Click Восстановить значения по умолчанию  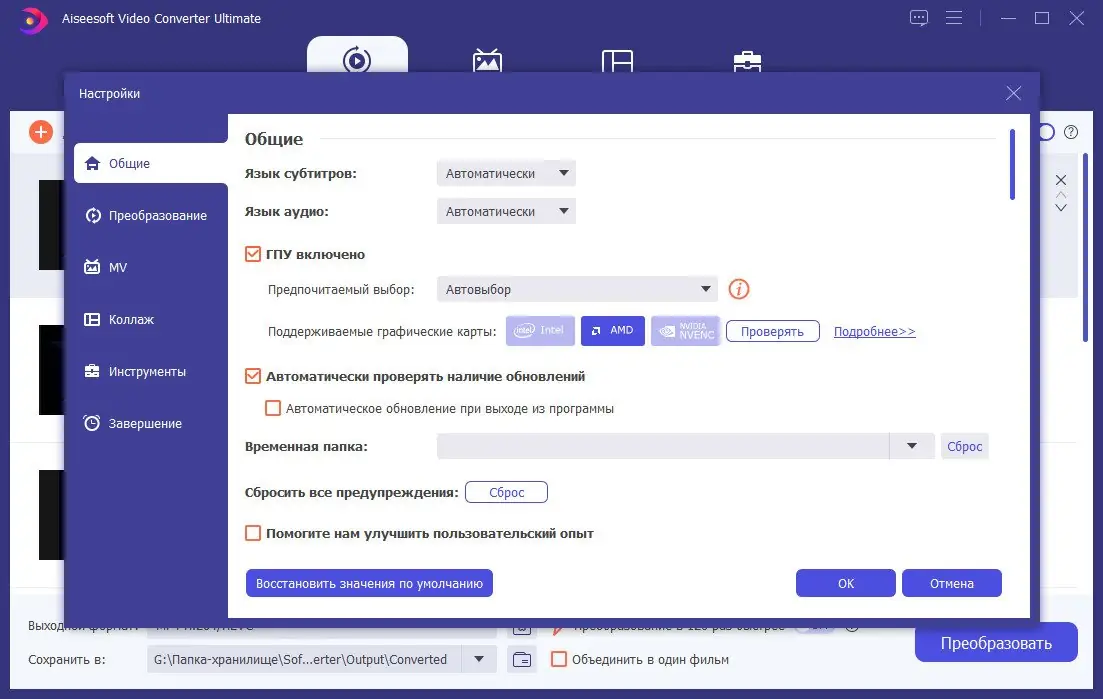pyautogui.click(x=369, y=583)
